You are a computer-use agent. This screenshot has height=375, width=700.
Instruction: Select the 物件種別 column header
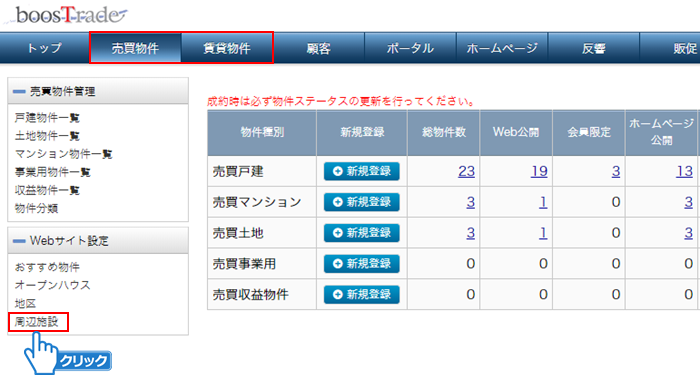coord(262,133)
